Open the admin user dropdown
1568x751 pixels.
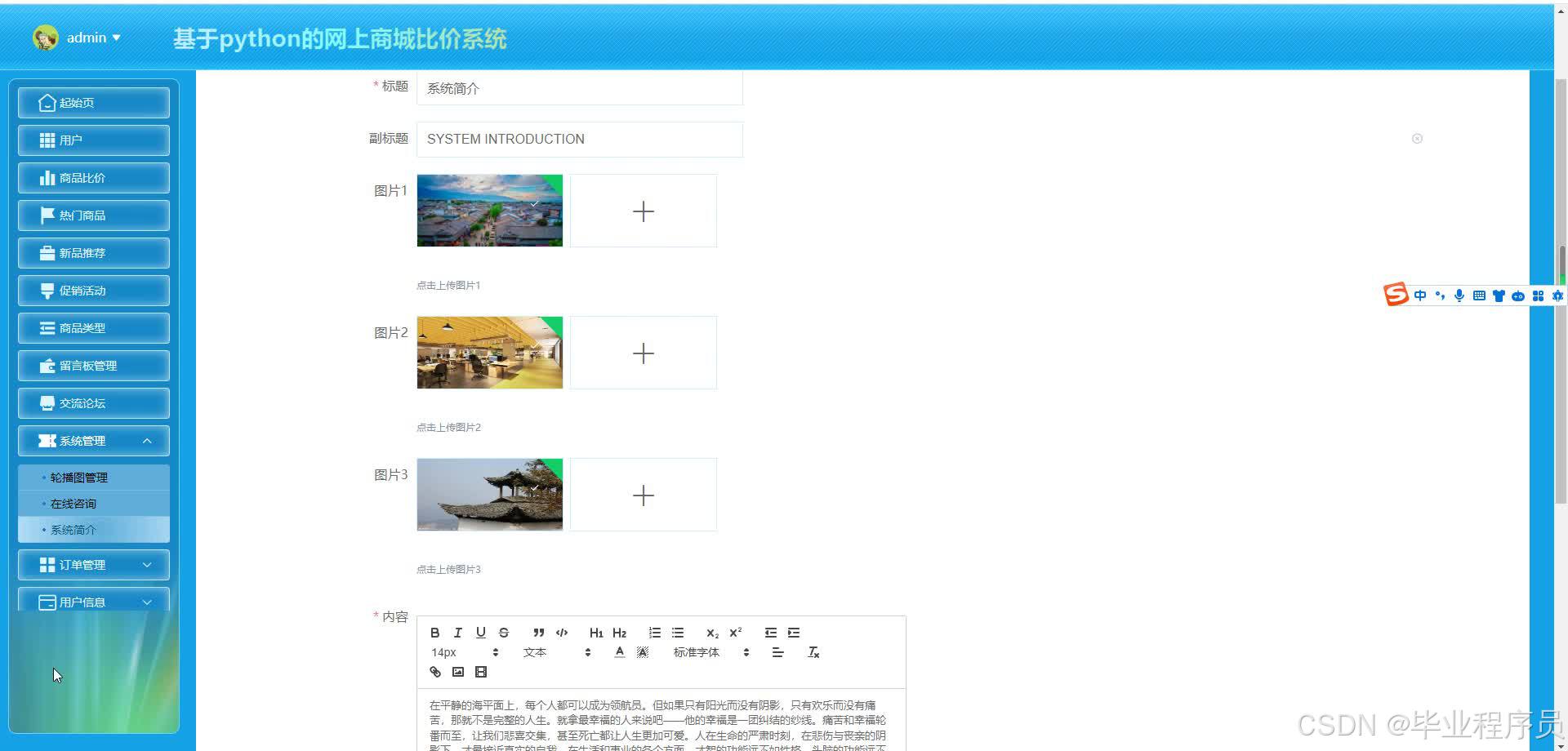click(x=93, y=38)
